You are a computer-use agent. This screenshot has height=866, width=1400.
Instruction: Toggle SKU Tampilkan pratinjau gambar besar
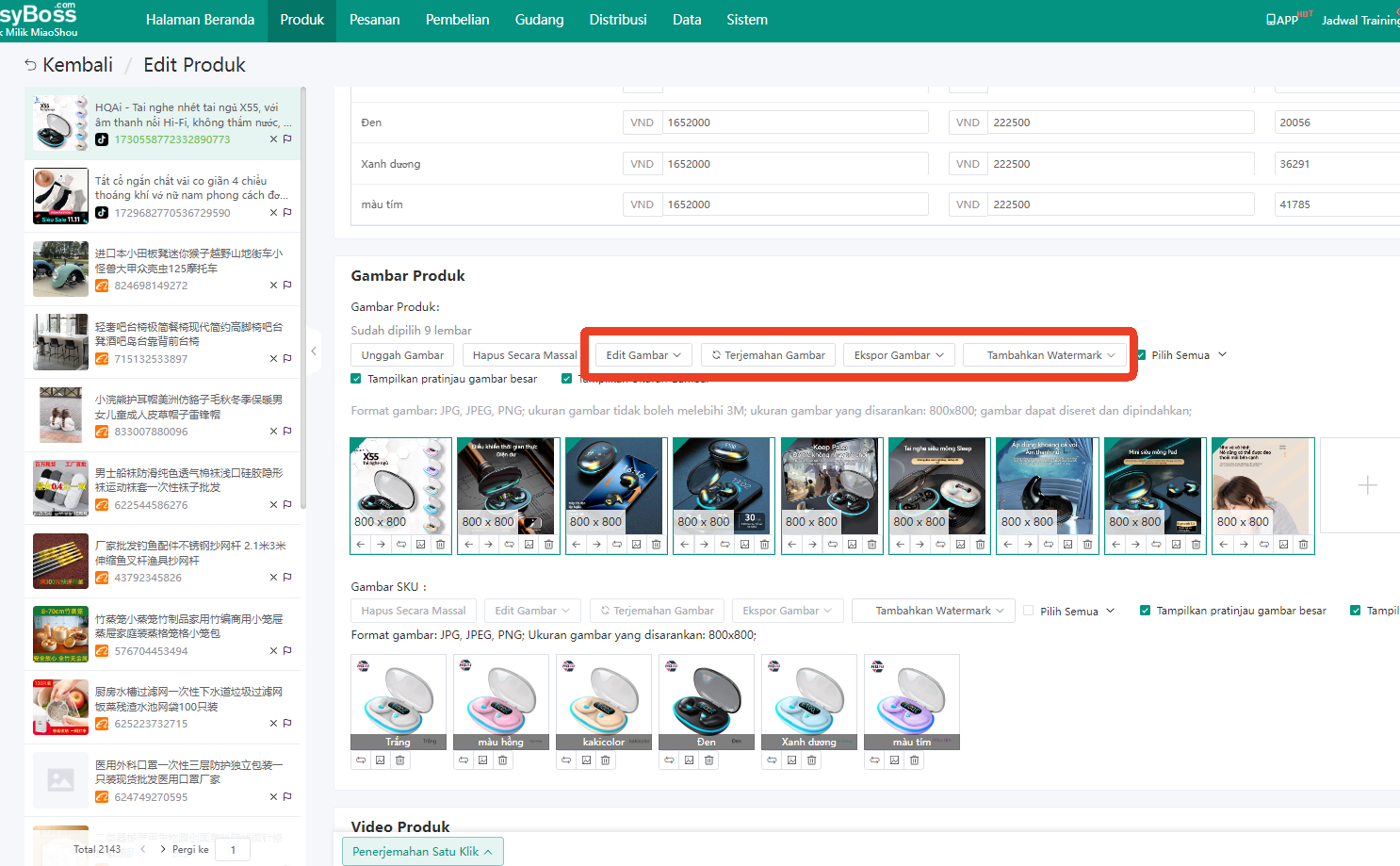click(1146, 611)
